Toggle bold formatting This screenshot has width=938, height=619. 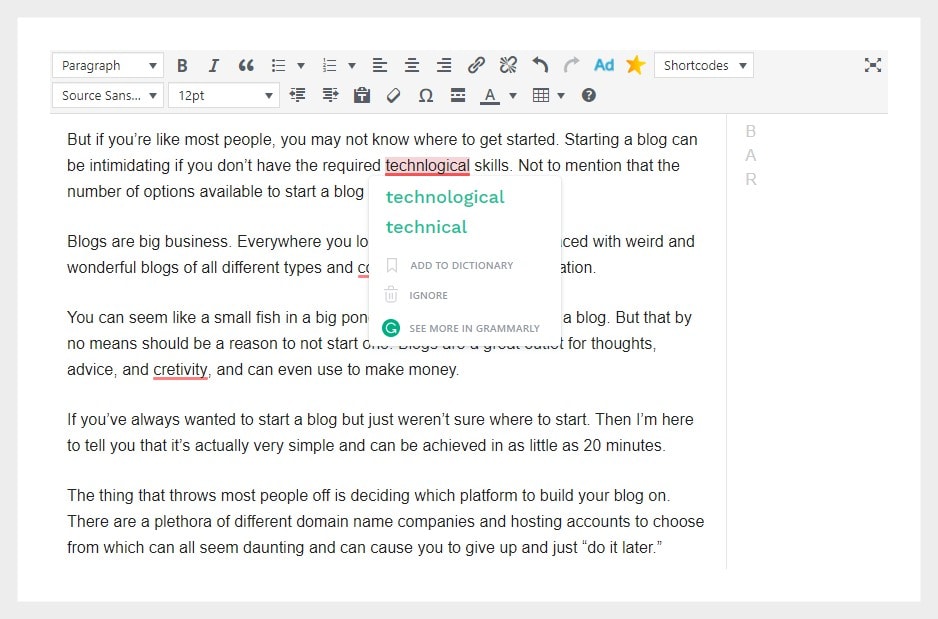point(182,66)
